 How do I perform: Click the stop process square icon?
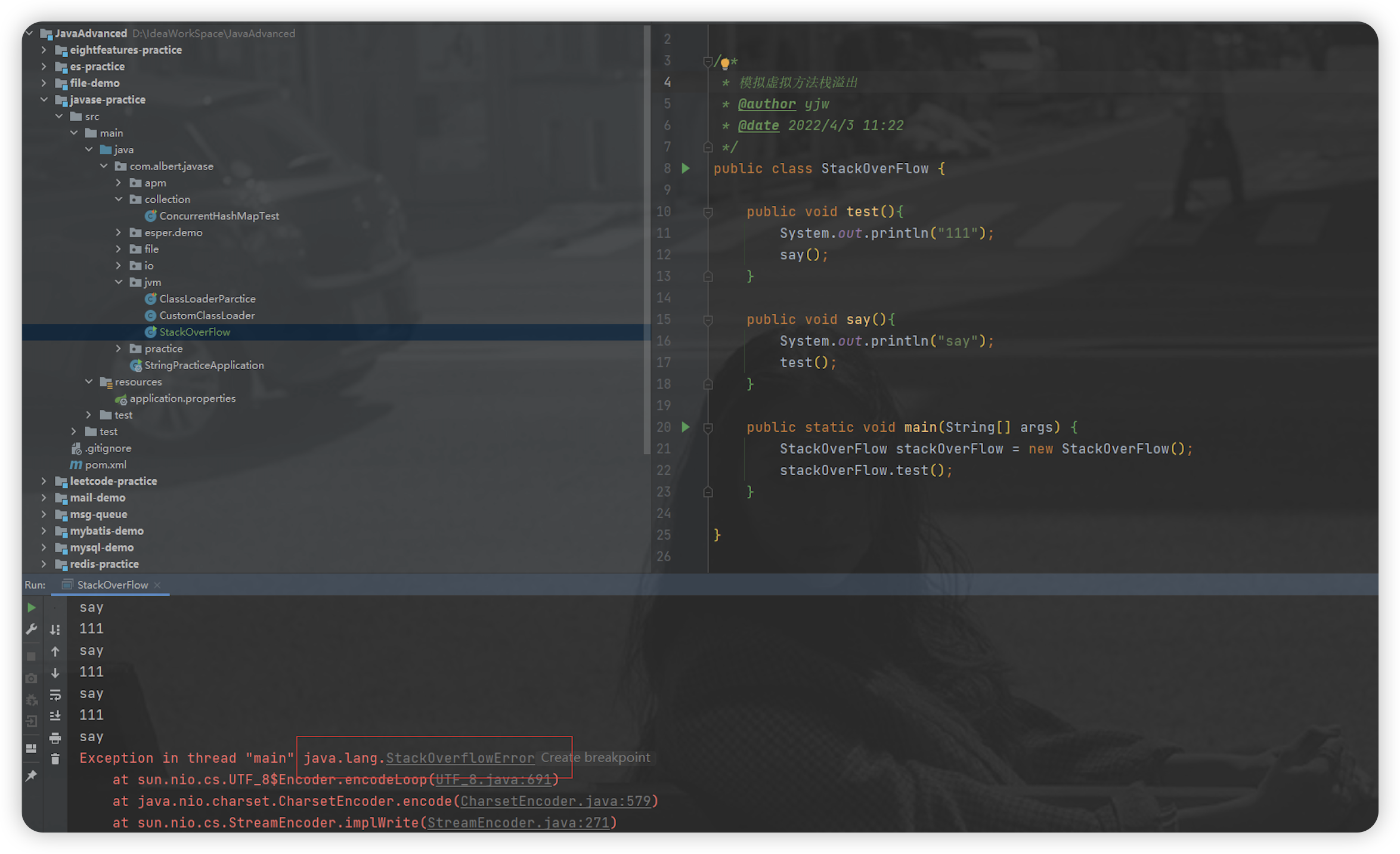(x=32, y=656)
